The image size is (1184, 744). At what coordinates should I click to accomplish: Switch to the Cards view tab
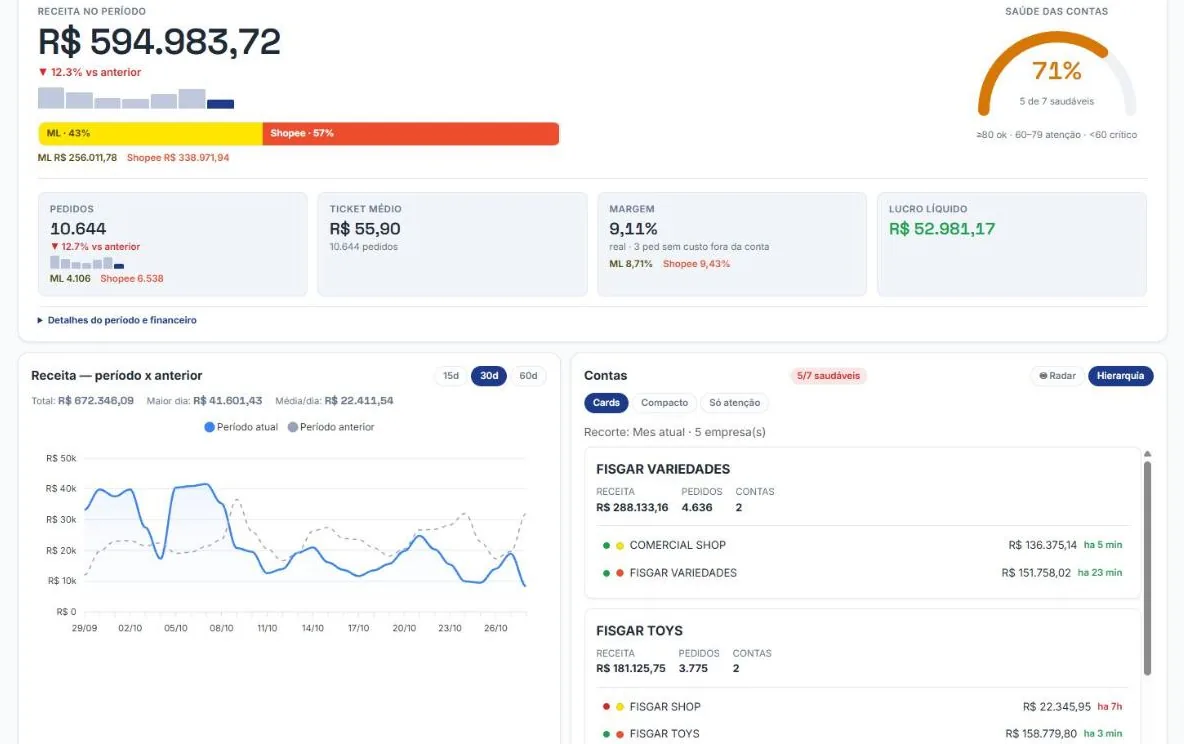[606, 403]
